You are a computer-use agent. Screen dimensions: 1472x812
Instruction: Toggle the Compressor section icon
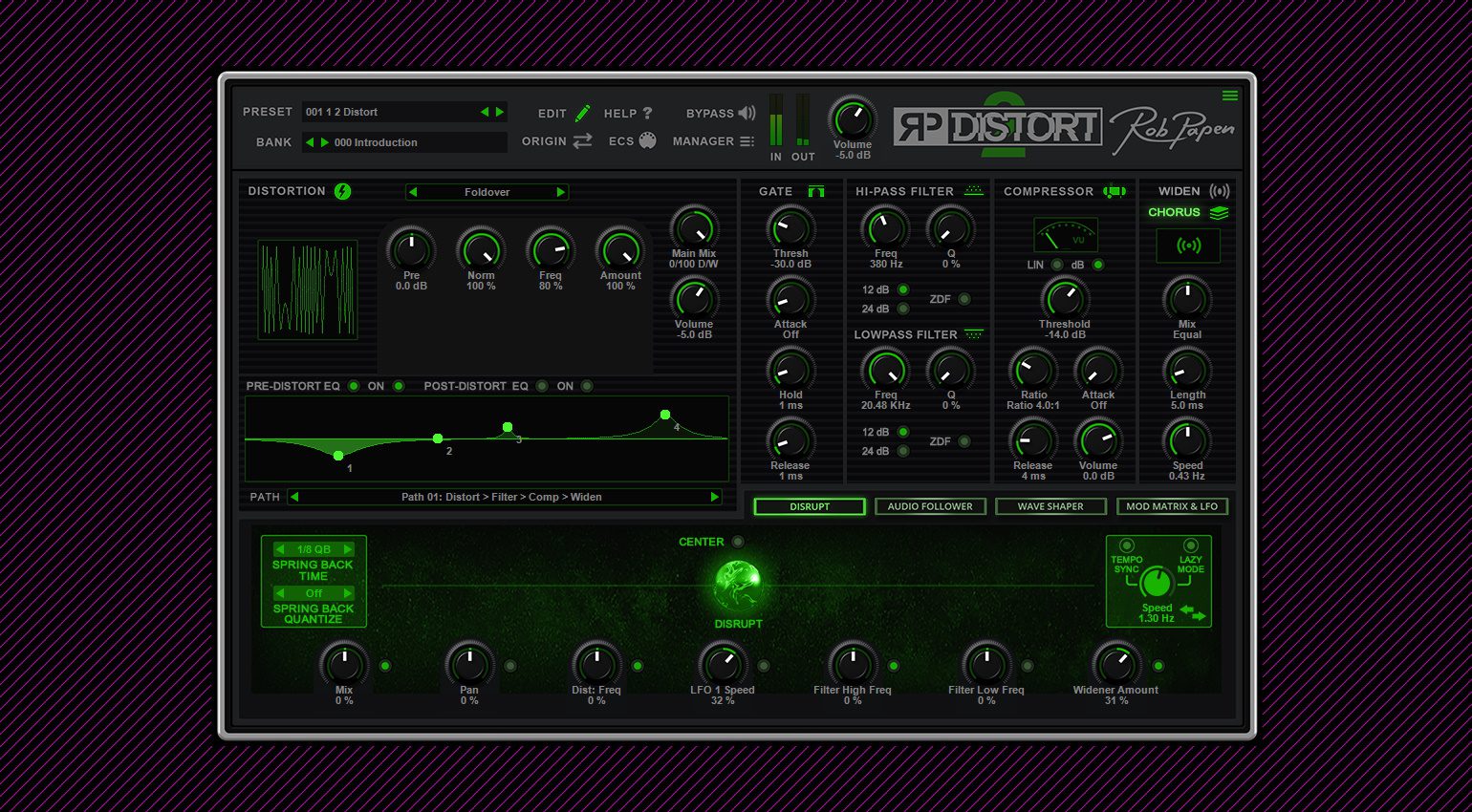1114,191
